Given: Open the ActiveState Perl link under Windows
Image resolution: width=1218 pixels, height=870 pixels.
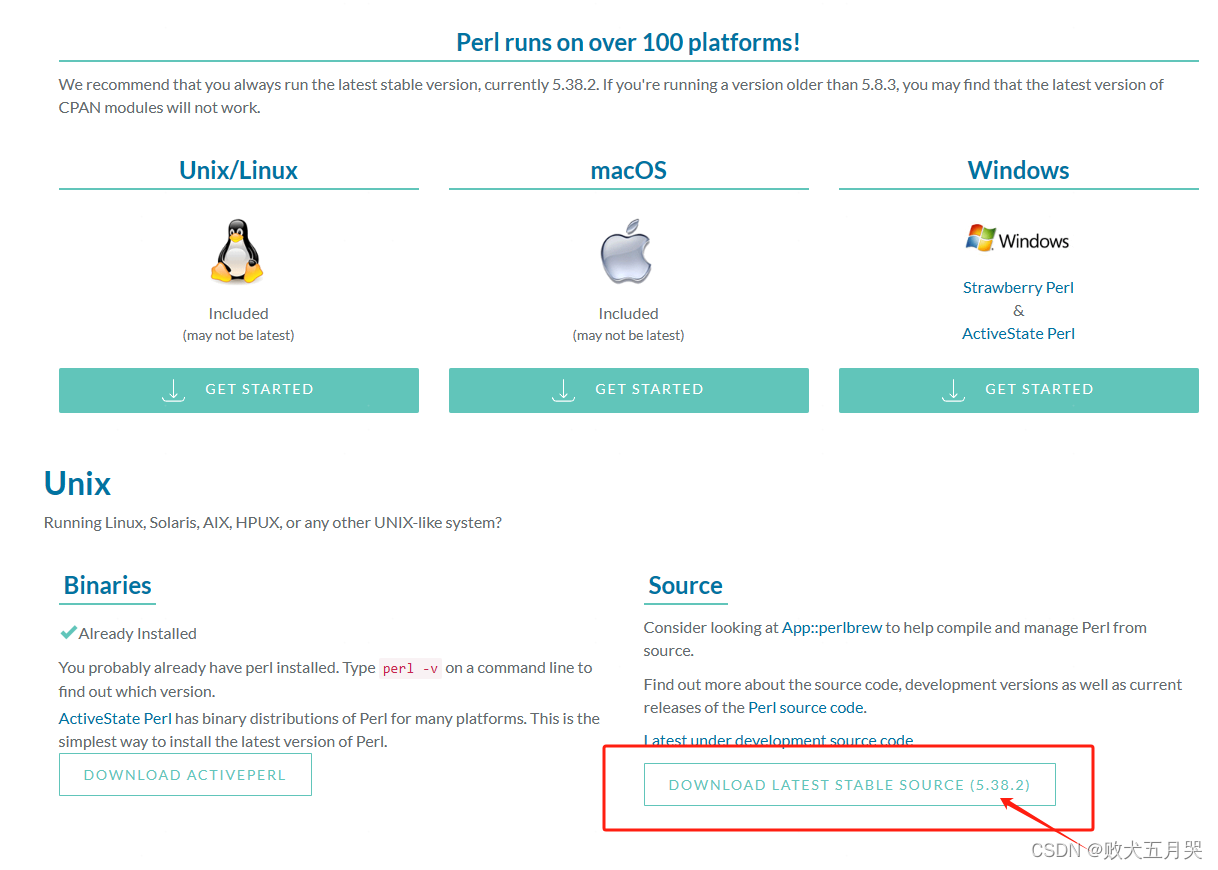Looking at the screenshot, I should point(1018,334).
